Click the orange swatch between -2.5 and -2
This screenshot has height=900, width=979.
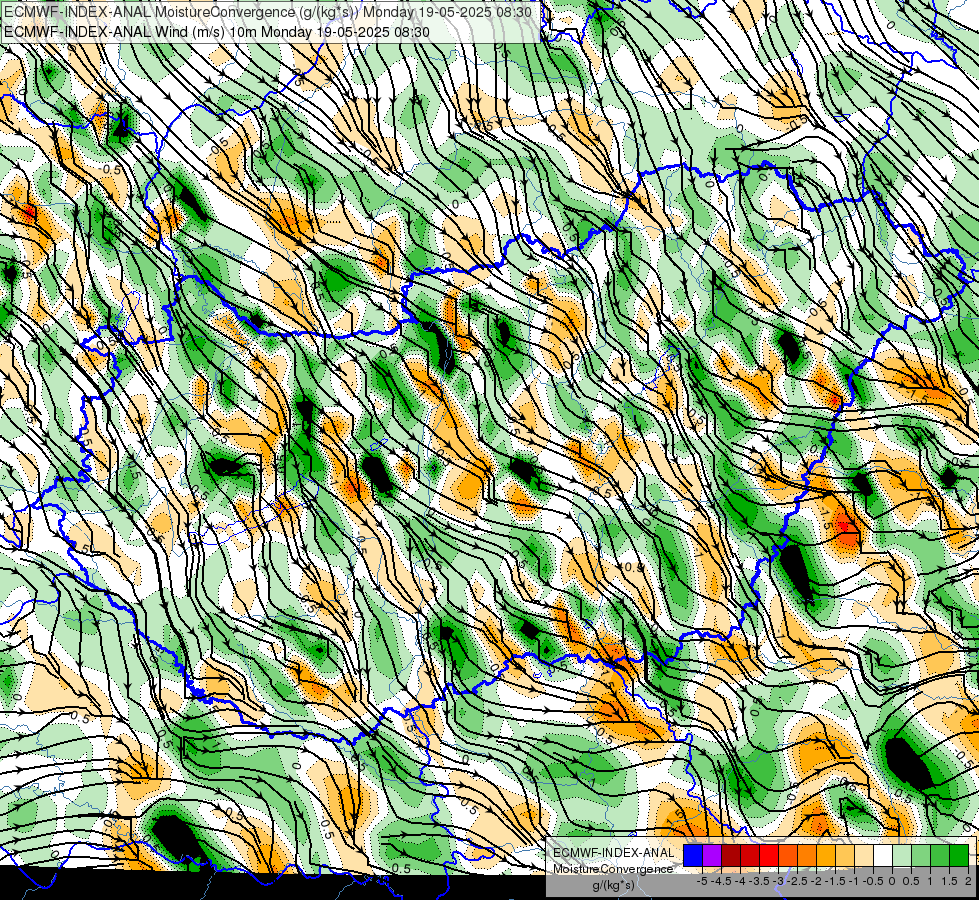[807, 855]
